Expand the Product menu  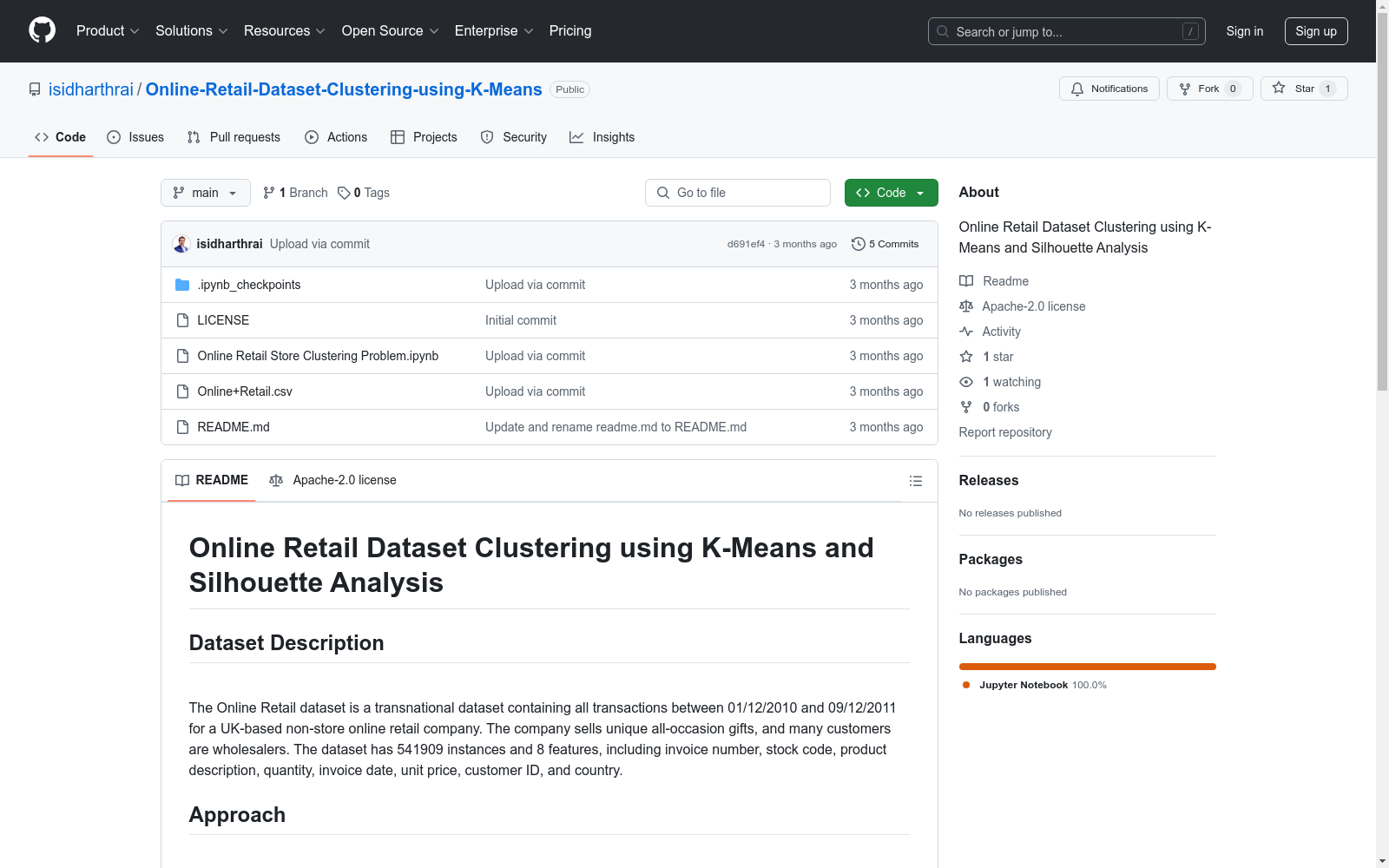[x=108, y=31]
